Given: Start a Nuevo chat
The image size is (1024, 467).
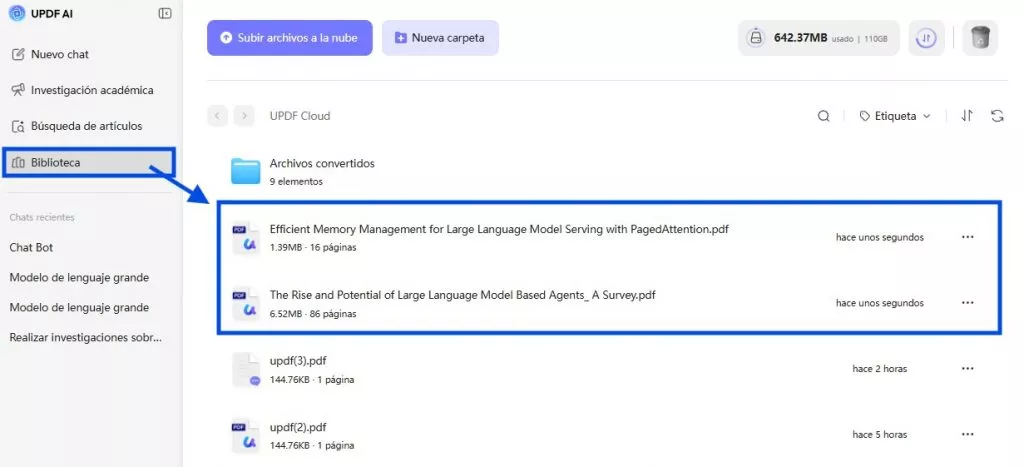Looking at the screenshot, I should click(x=59, y=54).
